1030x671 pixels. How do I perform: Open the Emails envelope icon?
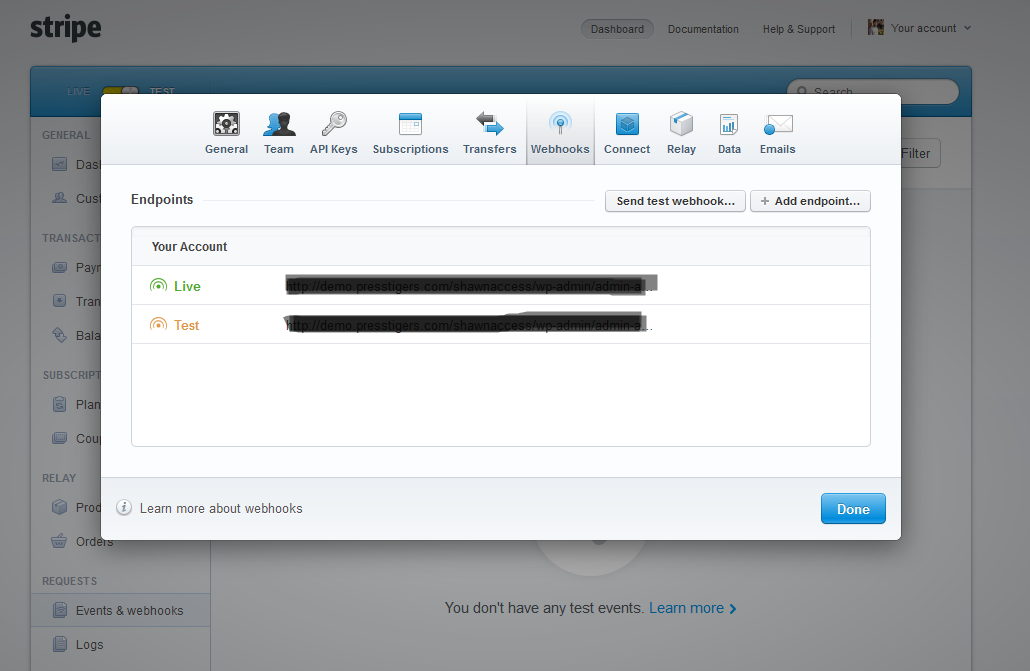pos(777,124)
